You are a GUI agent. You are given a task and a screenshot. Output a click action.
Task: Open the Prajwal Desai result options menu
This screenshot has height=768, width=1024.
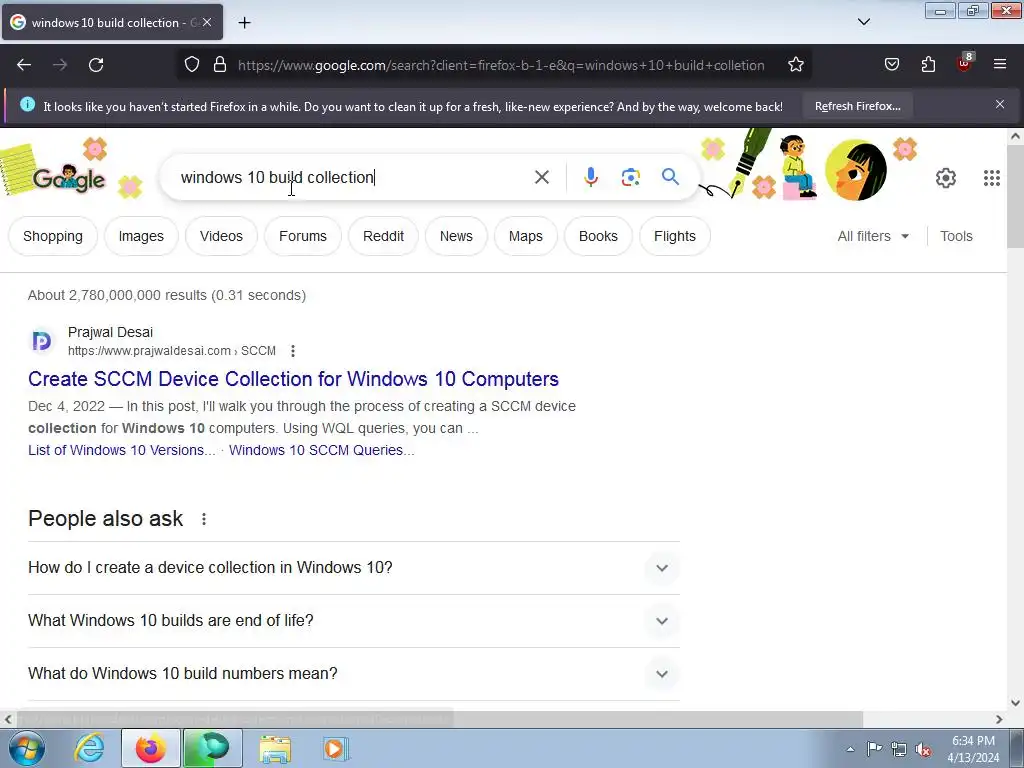(x=293, y=351)
